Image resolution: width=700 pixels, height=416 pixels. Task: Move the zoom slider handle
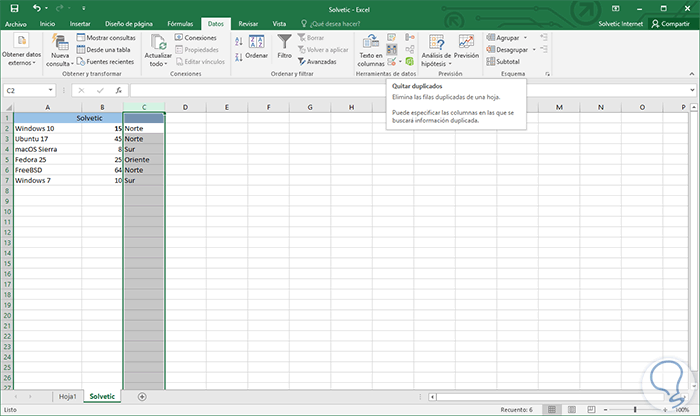[x=635, y=409]
